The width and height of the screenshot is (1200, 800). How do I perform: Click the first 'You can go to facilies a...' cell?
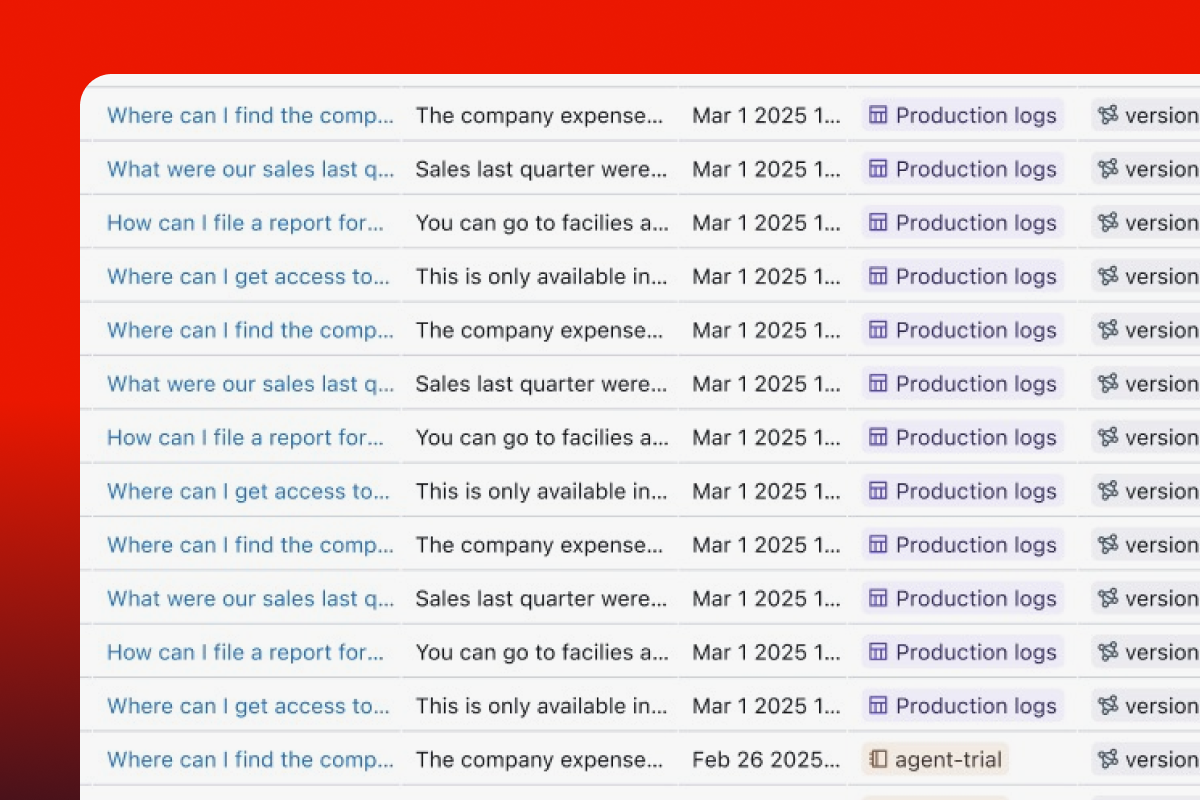[x=542, y=223]
